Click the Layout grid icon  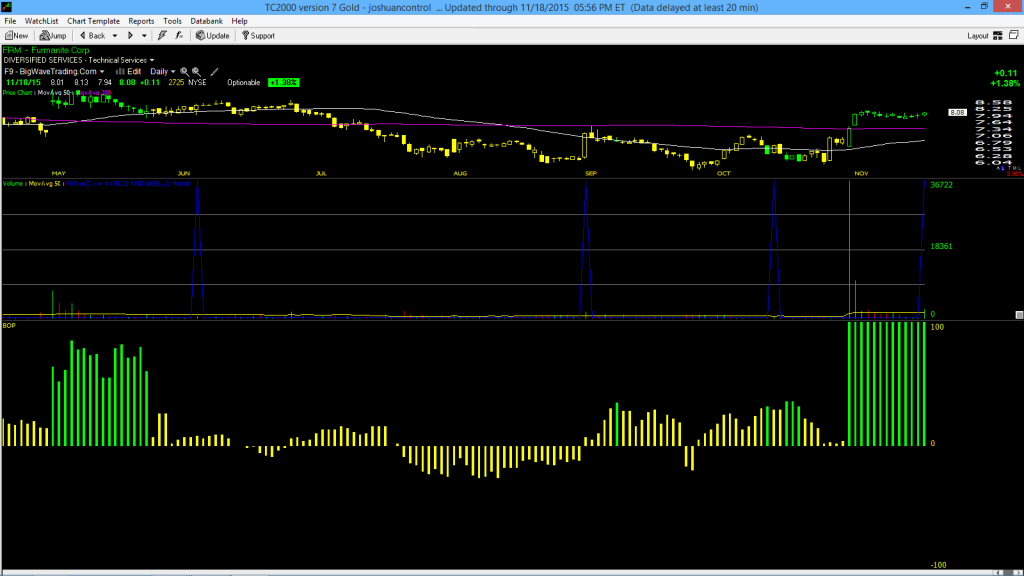tap(998, 36)
